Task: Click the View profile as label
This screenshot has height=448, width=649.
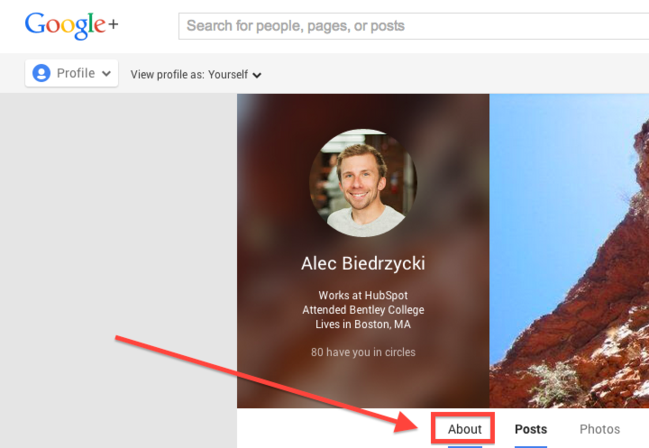Action: [167, 74]
